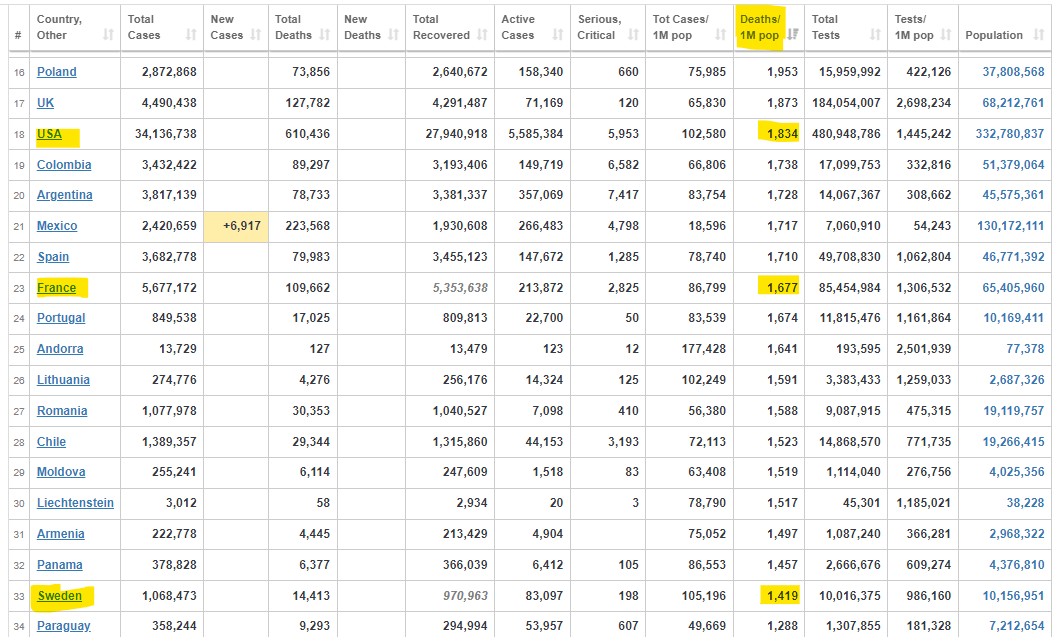Screen dimensions: 1052x637
Task: Open the UK country link
Action: (x=46, y=103)
